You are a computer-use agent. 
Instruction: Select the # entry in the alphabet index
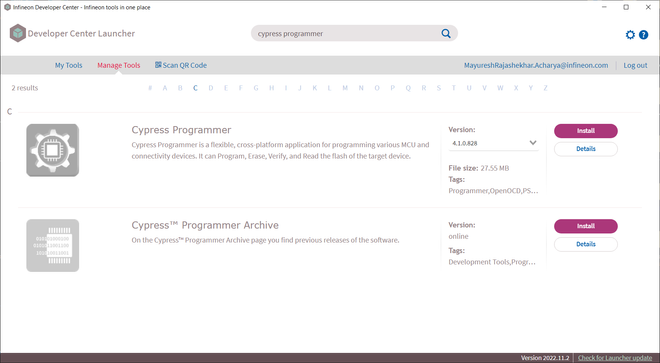click(150, 88)
